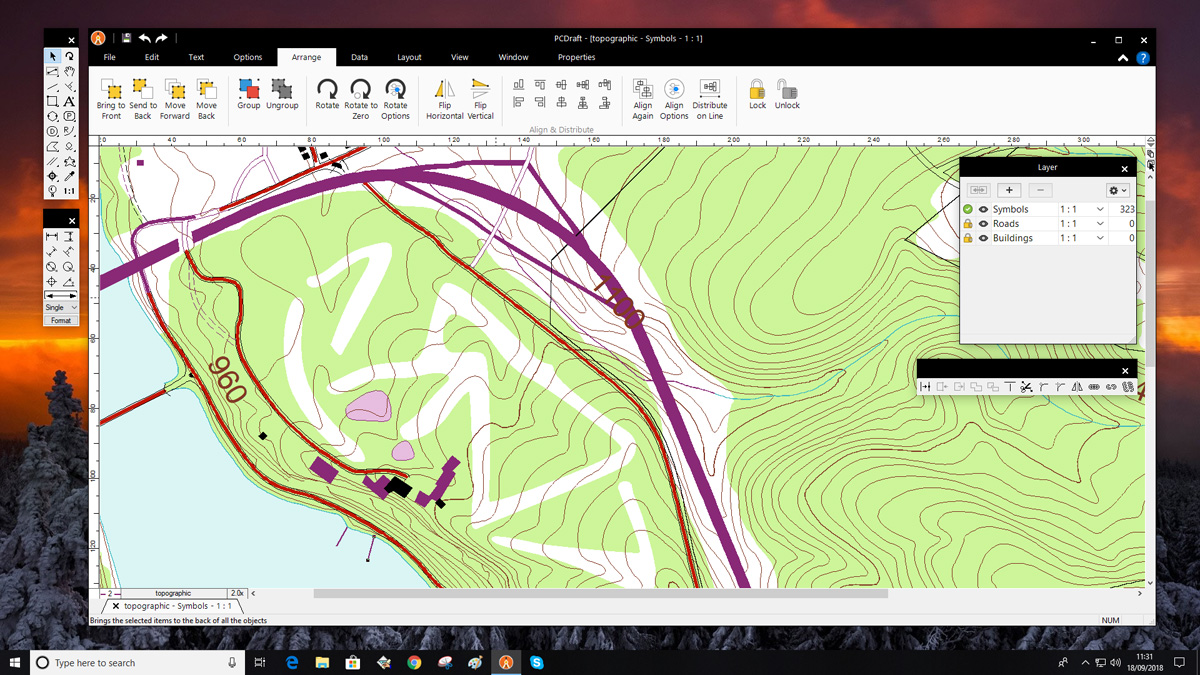Hide the Symbols layer using eye icon
1200x675 pixels.
(983, 210)
